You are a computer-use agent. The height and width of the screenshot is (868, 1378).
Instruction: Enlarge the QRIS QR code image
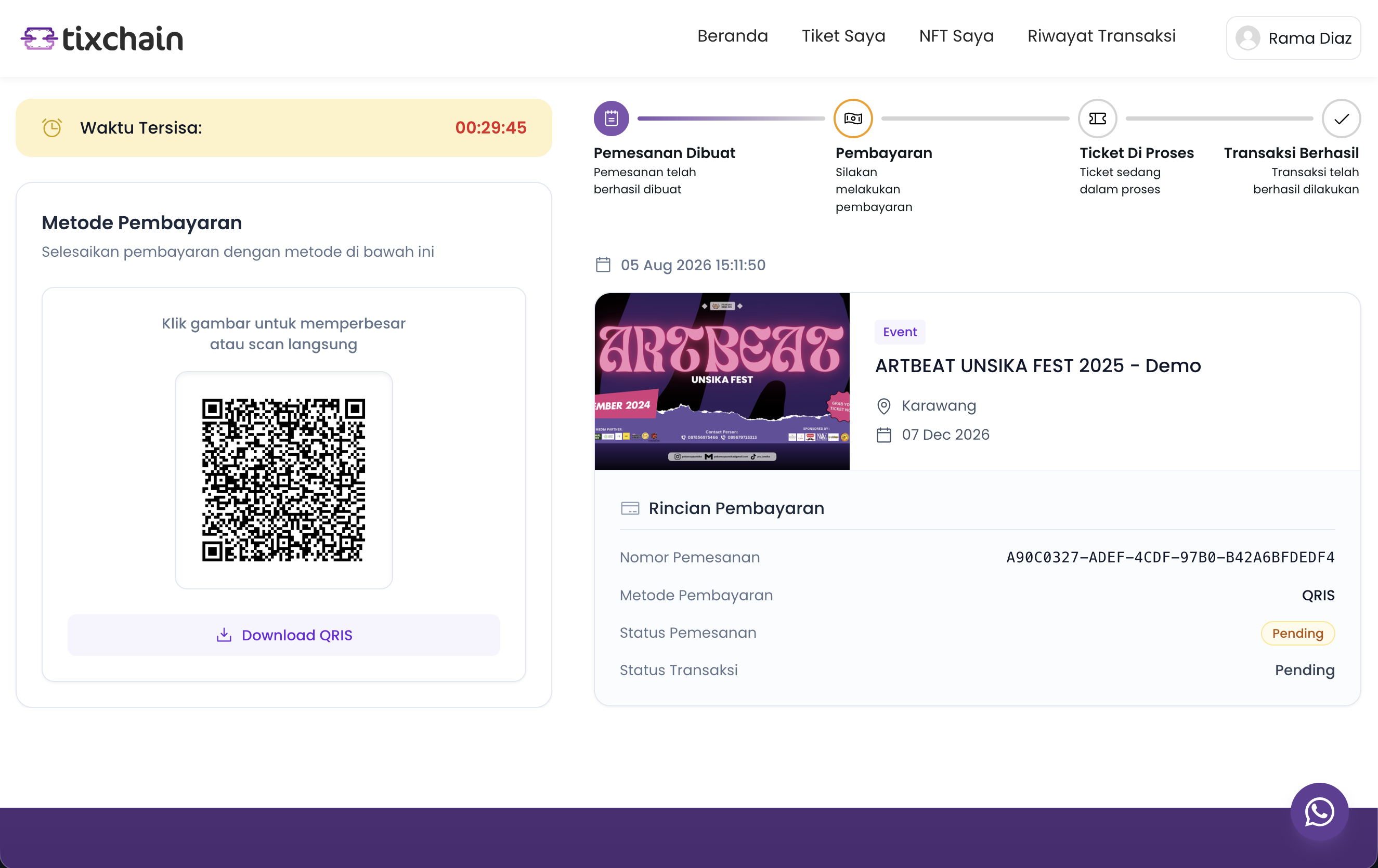283,480
